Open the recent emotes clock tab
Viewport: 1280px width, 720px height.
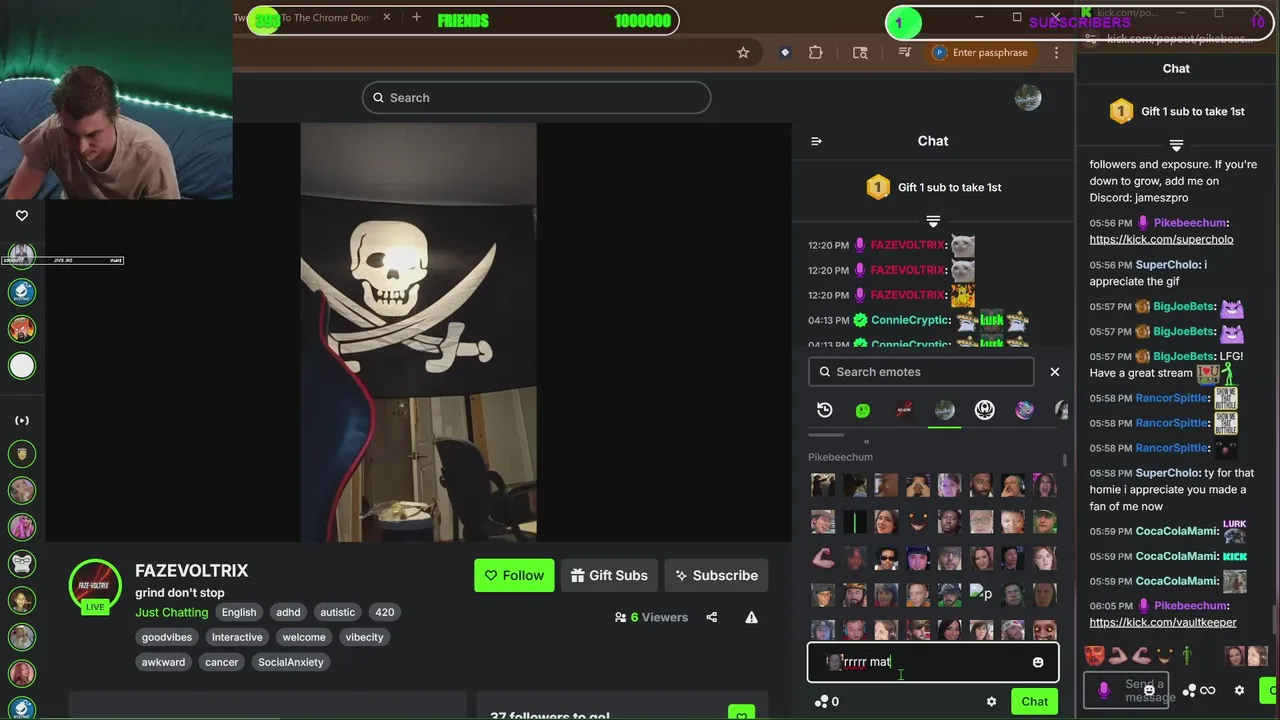[824, 410]
